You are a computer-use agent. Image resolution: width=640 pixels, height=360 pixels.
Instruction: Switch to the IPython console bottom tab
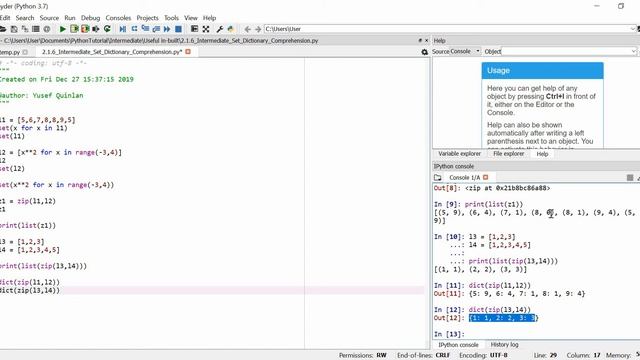[x=458, y=345]
